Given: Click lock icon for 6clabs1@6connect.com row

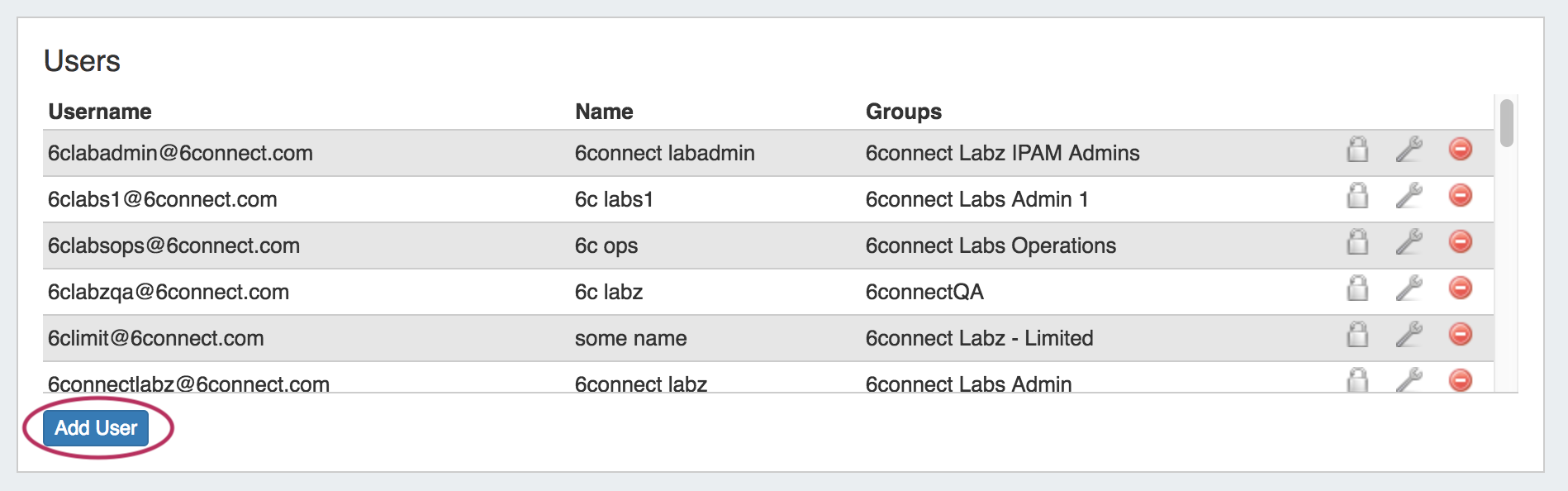Looking at the screenshot, I should tap(1357, 196).
